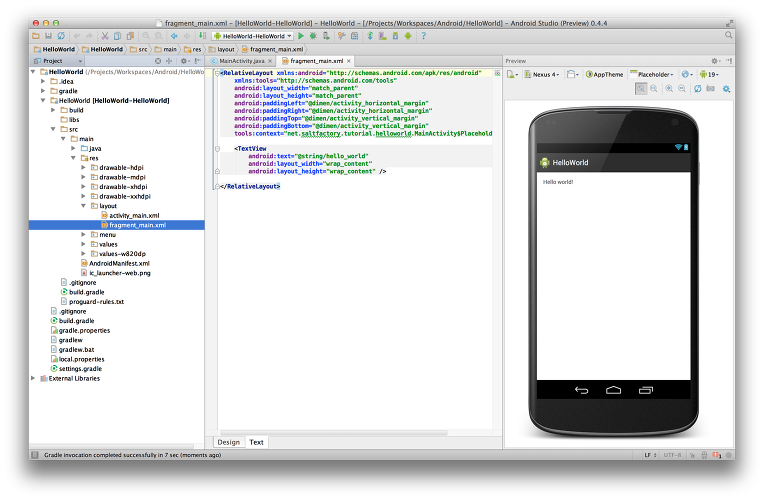Click the search magnifier at top right
Viewport: 764px width, 500px height.
(728, 36)
